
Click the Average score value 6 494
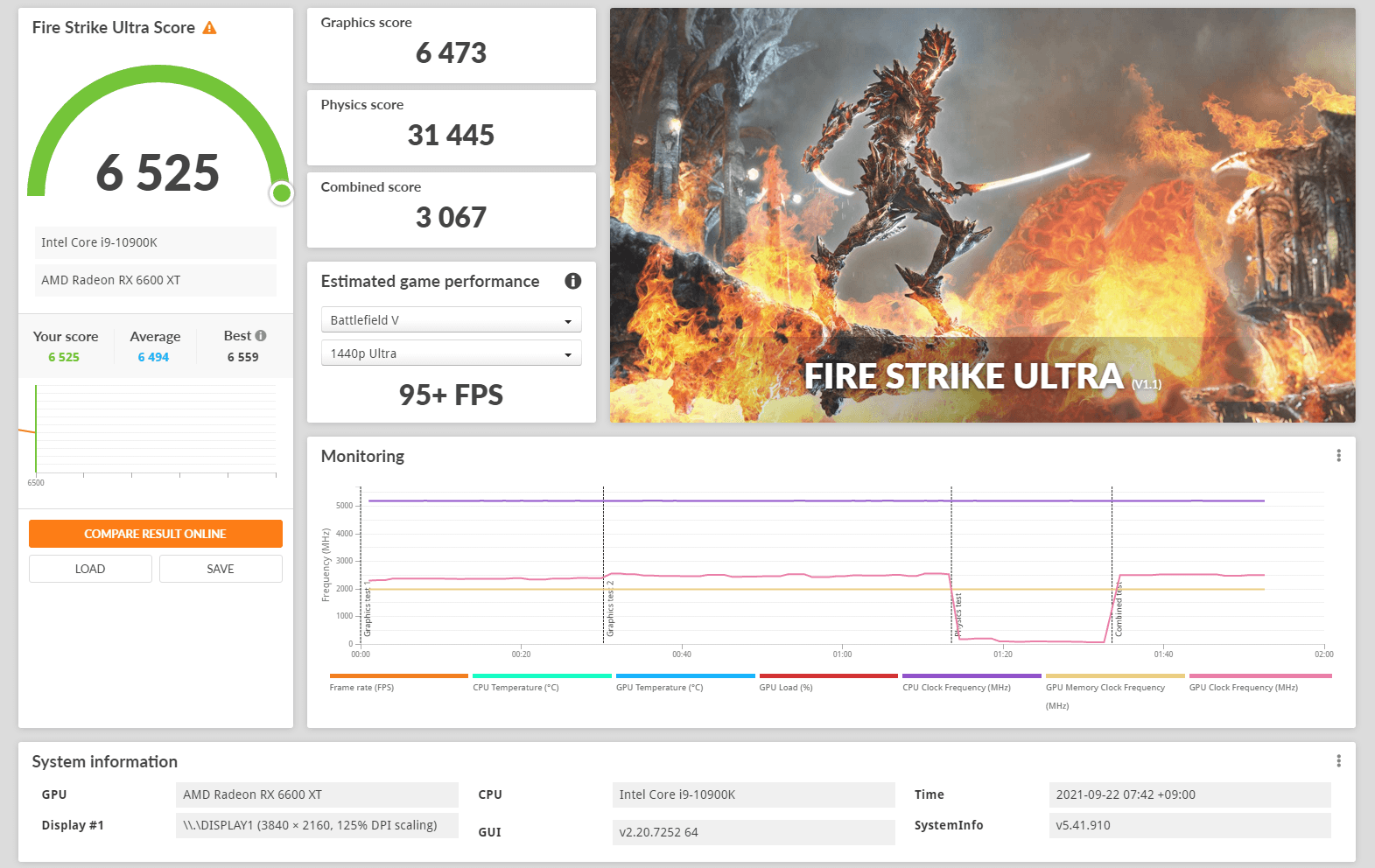tap(153, 357)
